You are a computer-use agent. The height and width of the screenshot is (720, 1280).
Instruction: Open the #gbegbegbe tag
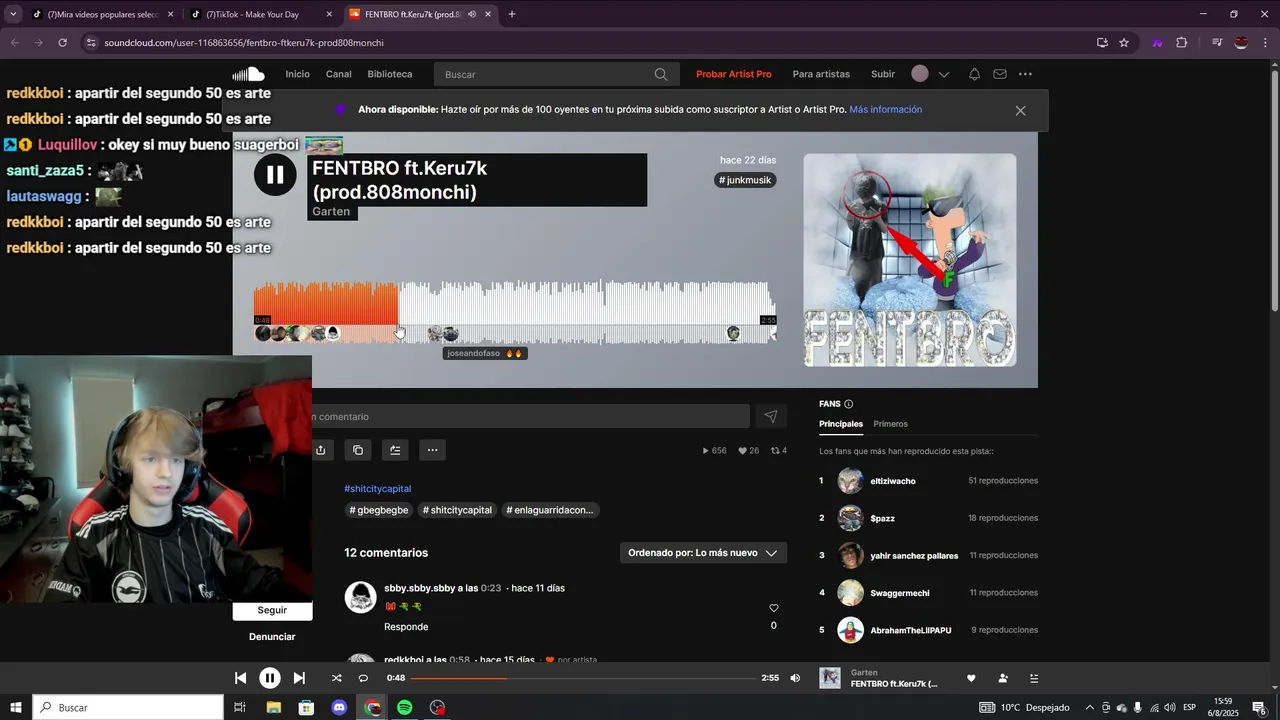[x=378, y=510]
